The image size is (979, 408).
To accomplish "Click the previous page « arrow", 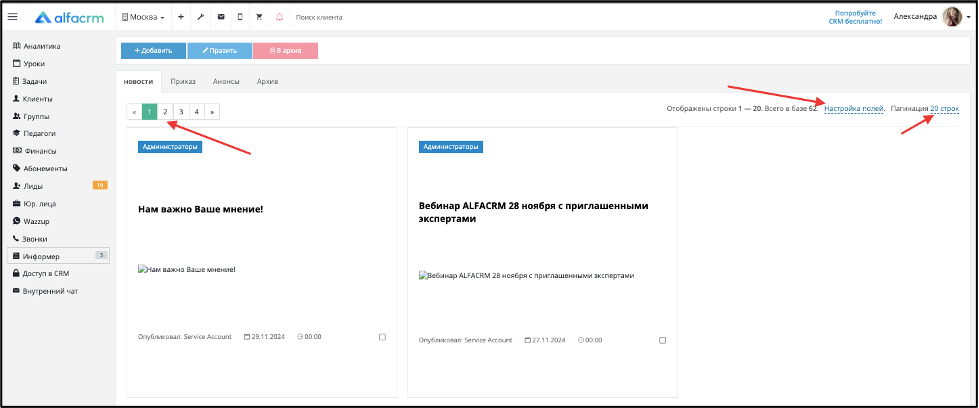I will (x=134, y=111).
